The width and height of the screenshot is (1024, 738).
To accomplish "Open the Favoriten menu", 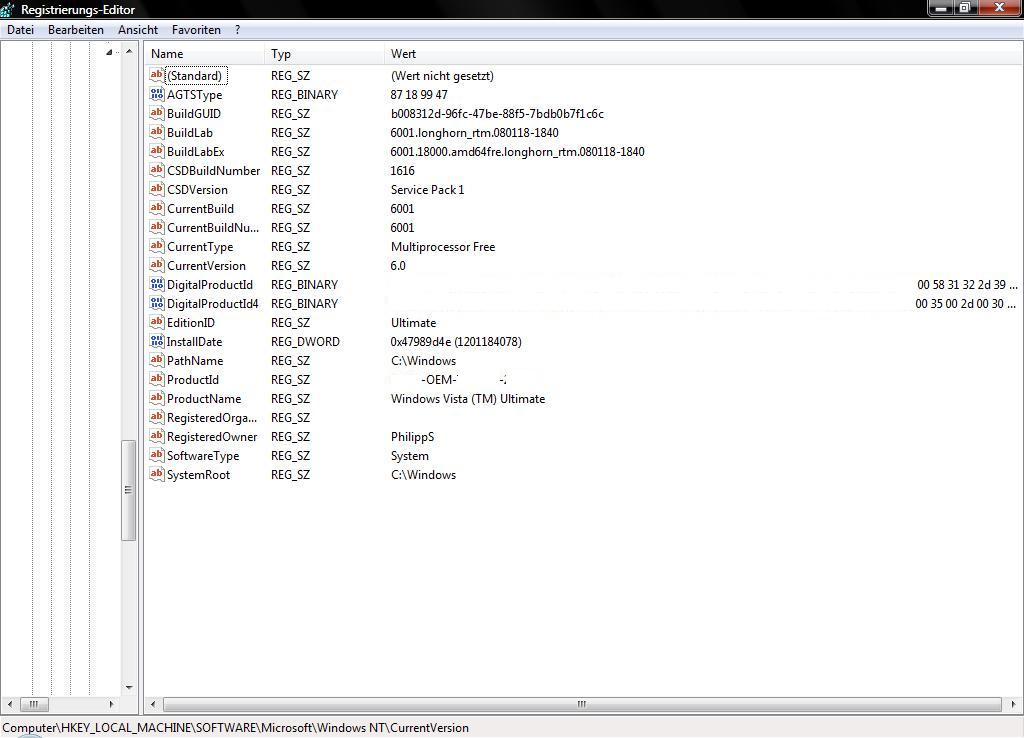I will click(x=196, y=29).
